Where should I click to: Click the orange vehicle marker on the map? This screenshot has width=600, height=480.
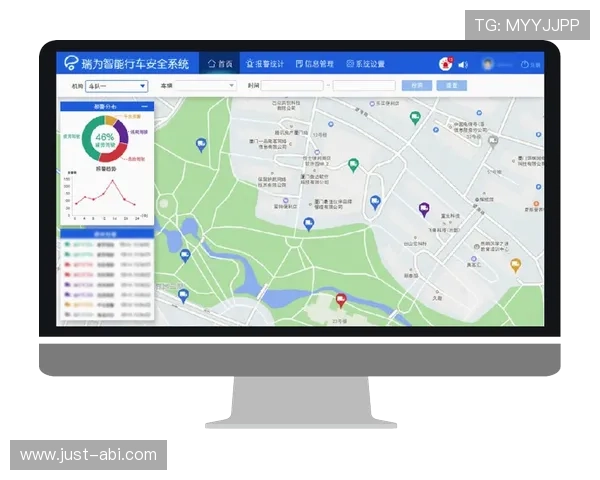pyautogui.click(x=515, y=265)
